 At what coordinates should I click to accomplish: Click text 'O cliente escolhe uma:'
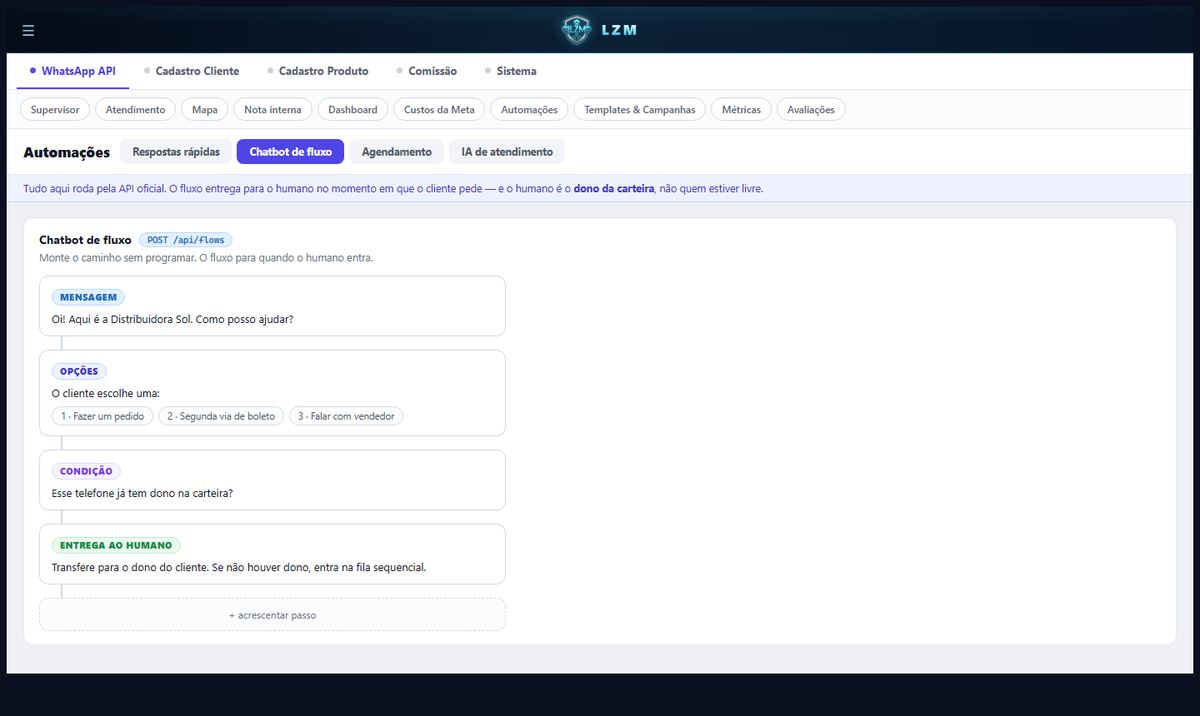pos(106,394)
